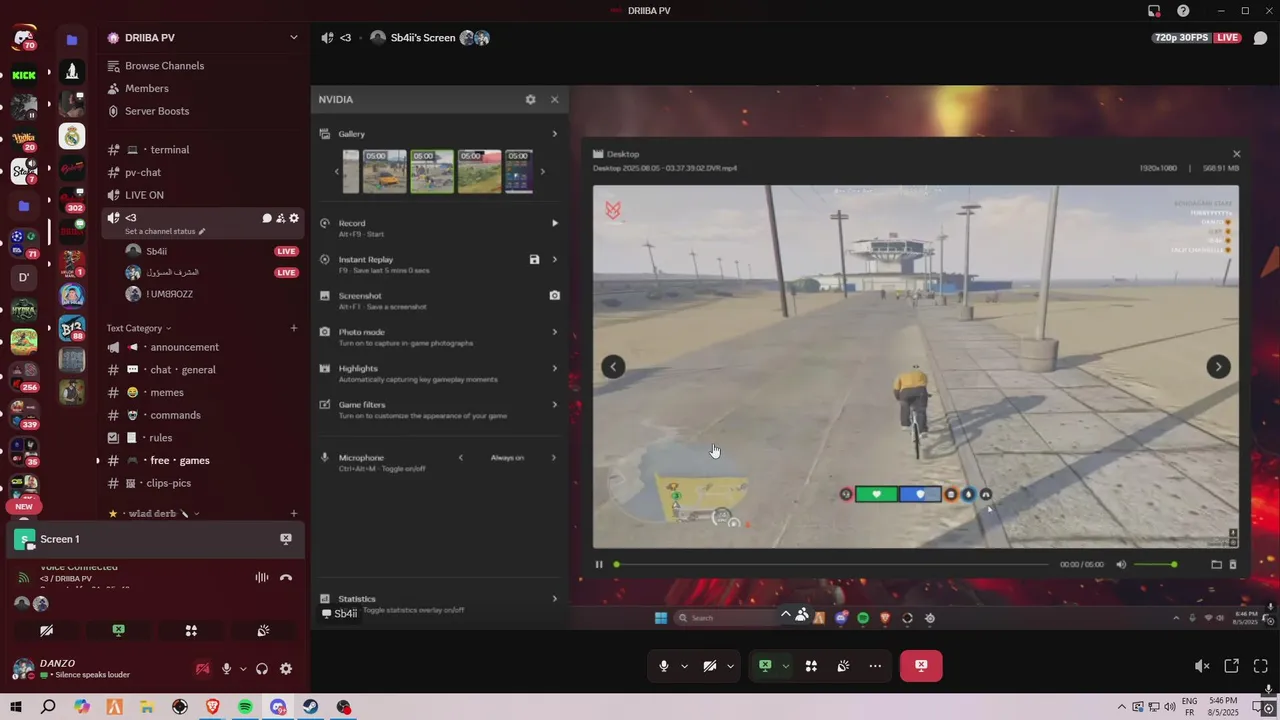This screenshot has height=720, width=1280.
Task: Open the Real Madrid crest server
Action: click(72, 135)
